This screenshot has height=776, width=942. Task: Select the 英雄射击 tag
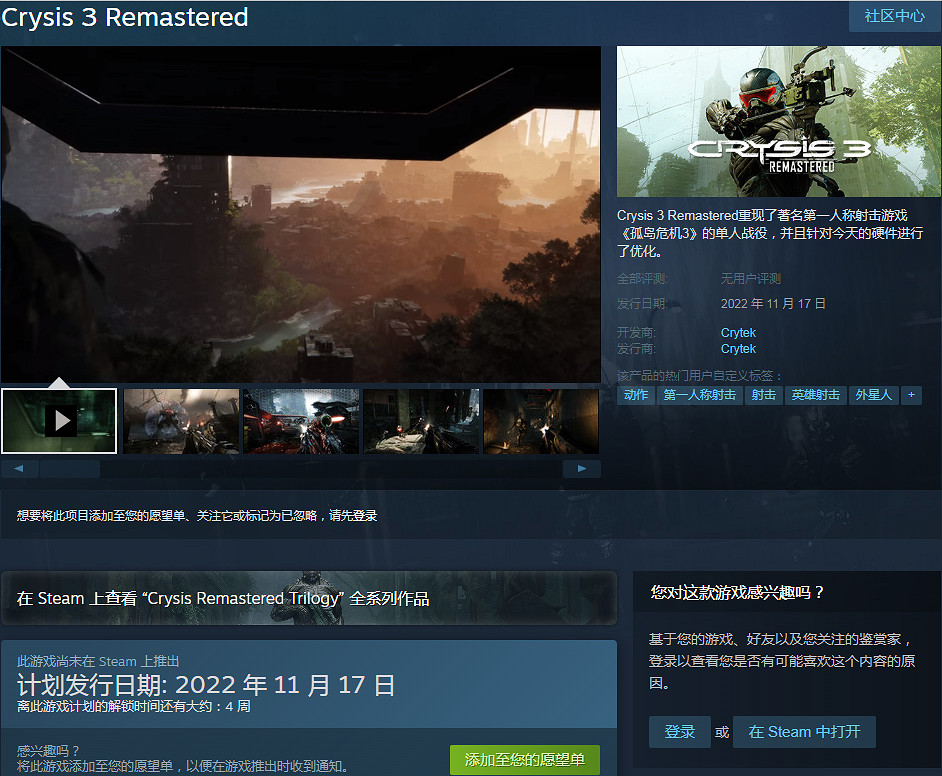pos(816,395)
